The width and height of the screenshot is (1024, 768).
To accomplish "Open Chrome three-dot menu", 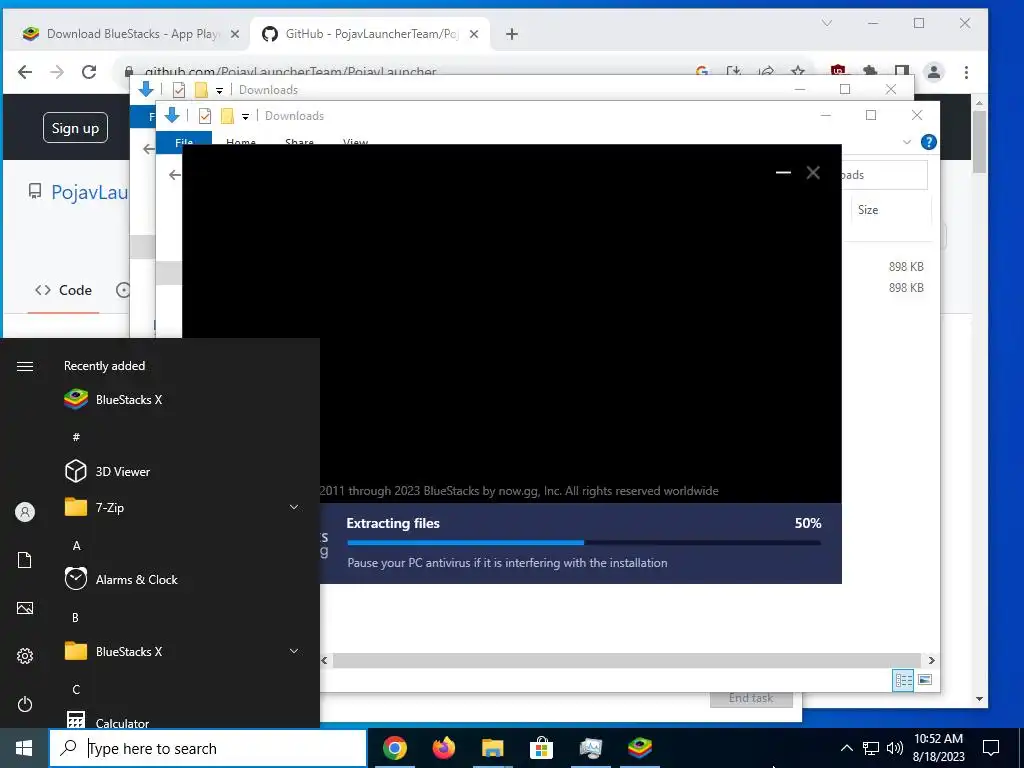I will (x=966, y=72).
